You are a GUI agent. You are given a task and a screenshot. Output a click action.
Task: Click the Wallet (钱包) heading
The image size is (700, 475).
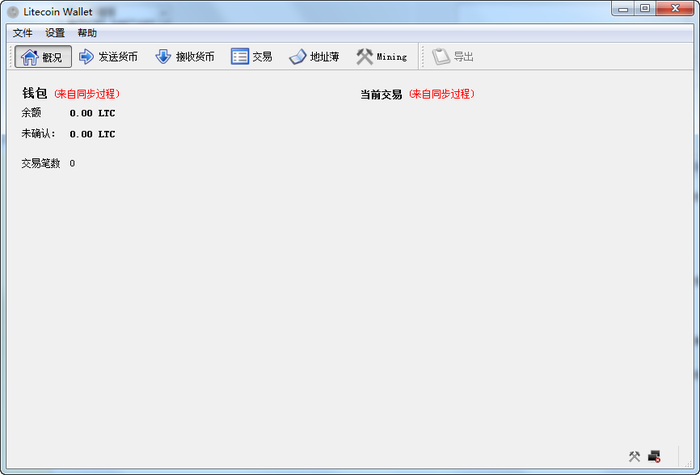pos(35,93)
